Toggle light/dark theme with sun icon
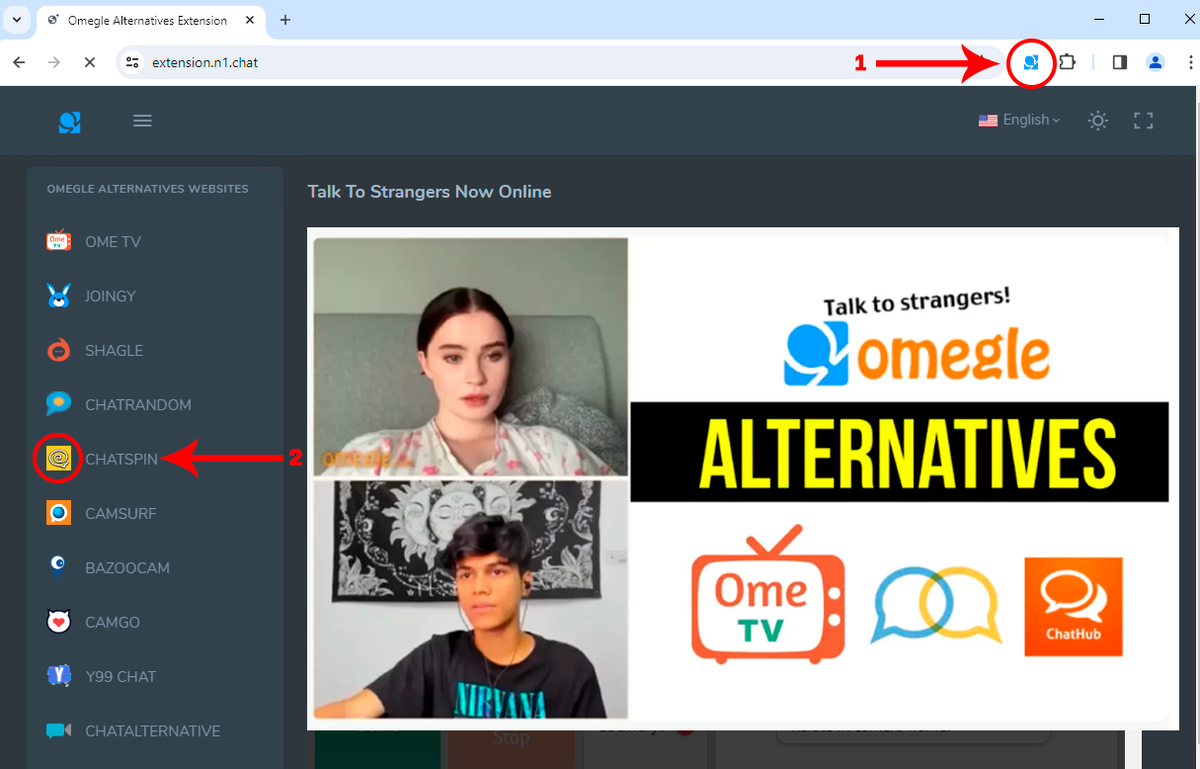 tap(1097, 120)
